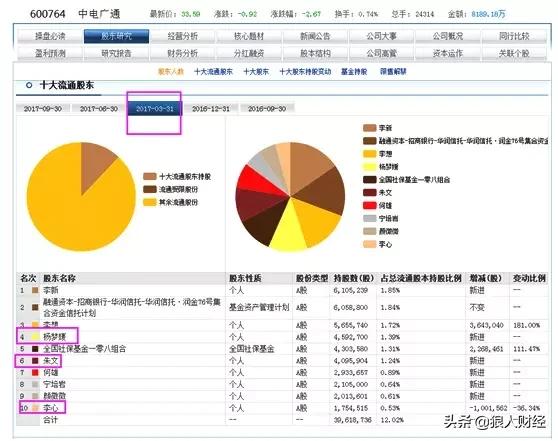Image resolution: width=558 pixels, height=441 pixels.
Task: Select the 2017-06-30 report date tab
Action: pos(99,109)
